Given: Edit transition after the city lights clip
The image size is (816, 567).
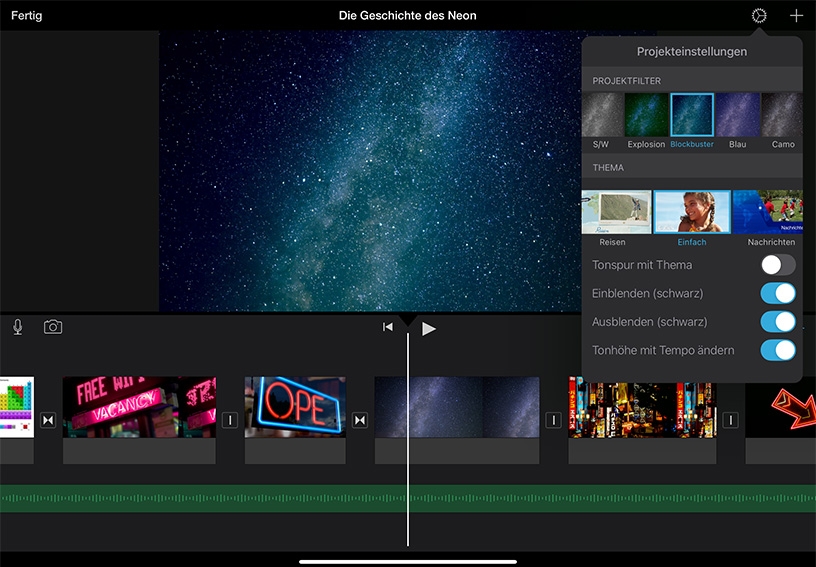Looking at the screenshot, I should coord(730,420).
